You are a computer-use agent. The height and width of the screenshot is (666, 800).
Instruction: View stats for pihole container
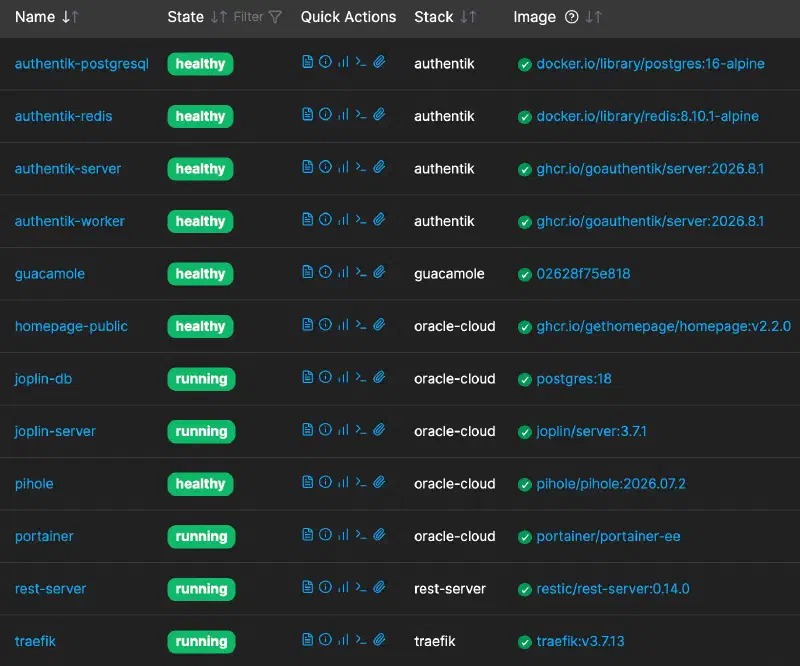[x=343, y=482]
